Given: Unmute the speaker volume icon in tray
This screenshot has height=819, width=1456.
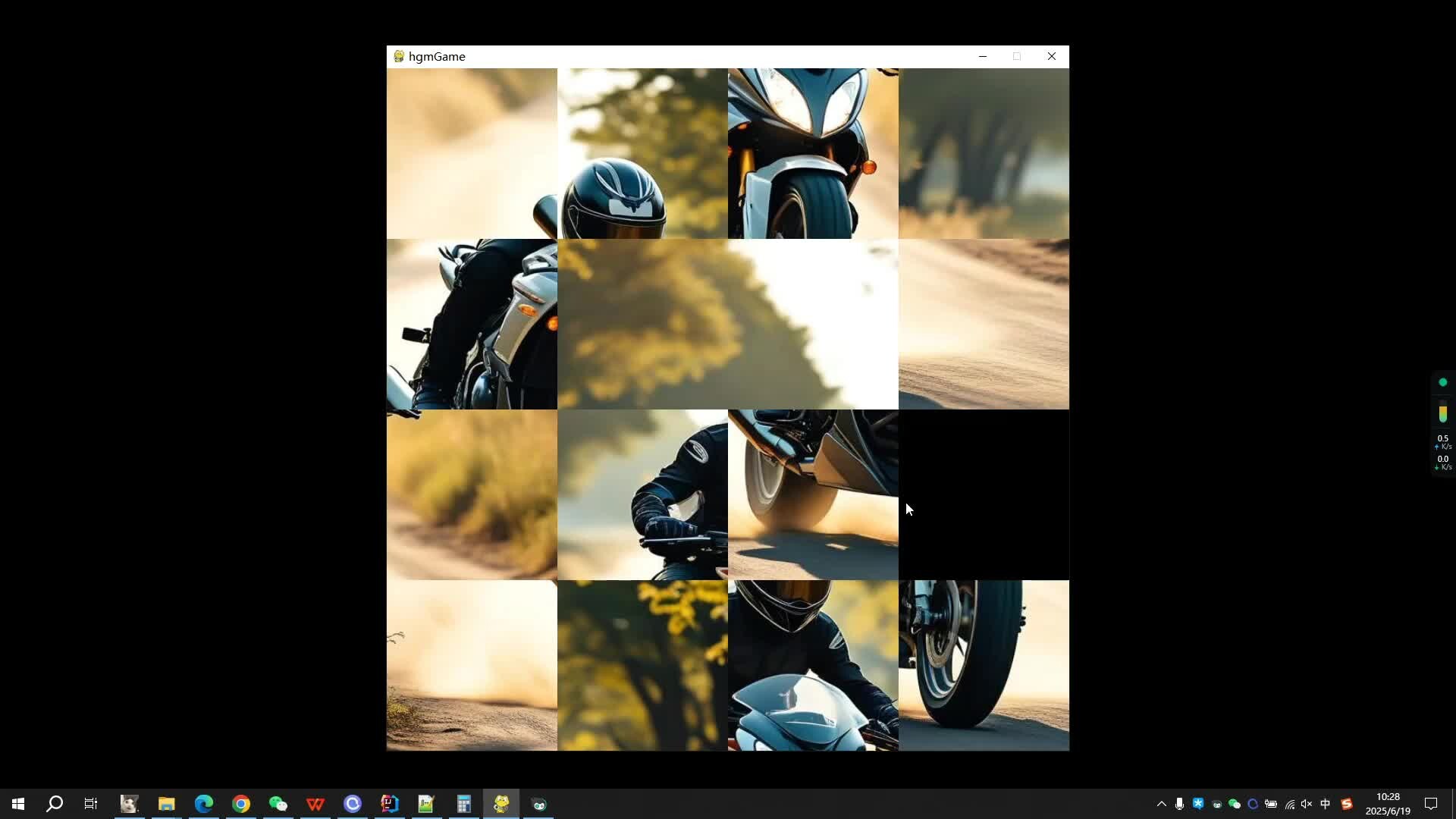Looking at the screenshot, I should (x=1307, y=804).
